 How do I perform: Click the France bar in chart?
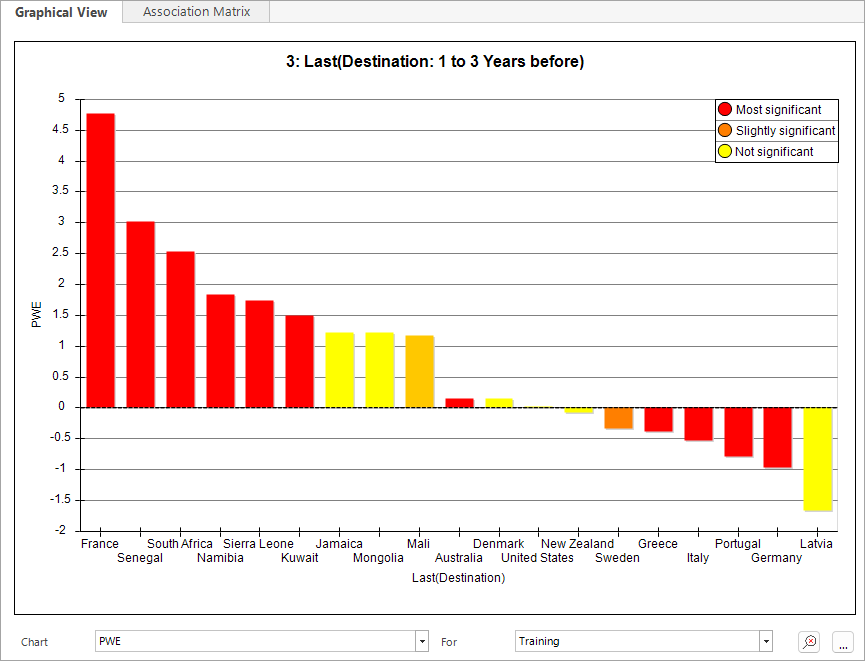(100, 260)
